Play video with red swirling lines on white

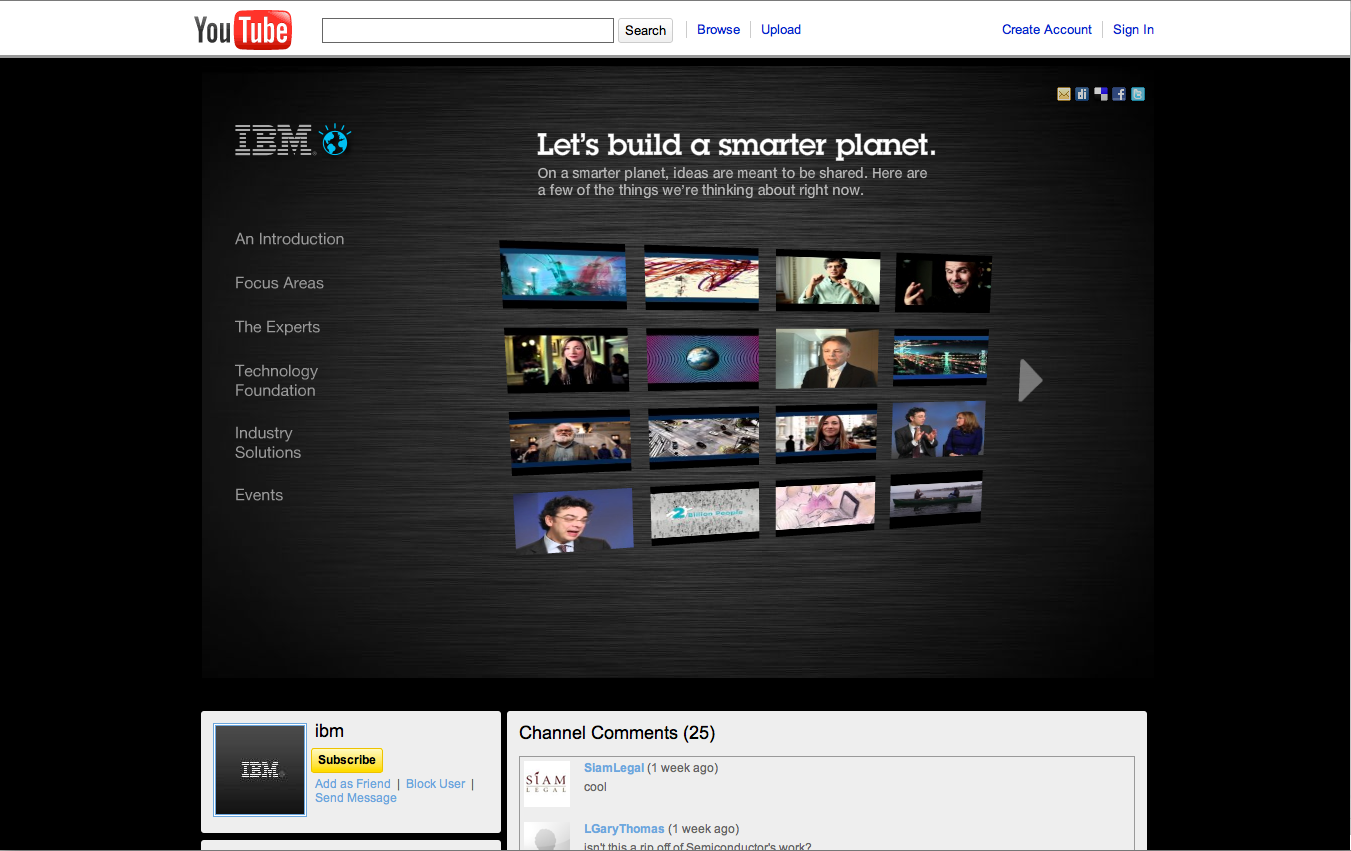click(x=701, y=277)
